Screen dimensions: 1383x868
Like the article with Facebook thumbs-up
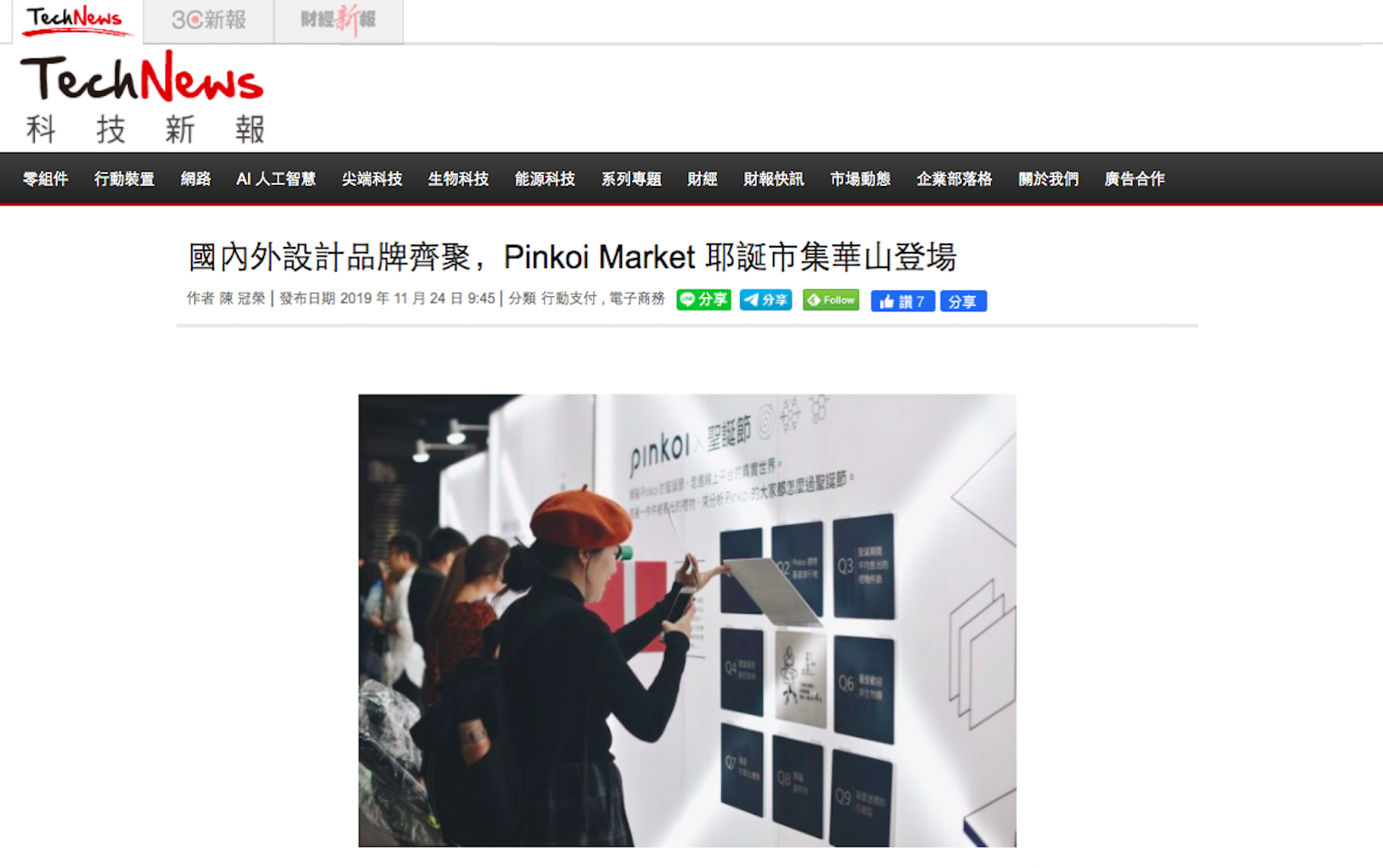tap(903, 301)
